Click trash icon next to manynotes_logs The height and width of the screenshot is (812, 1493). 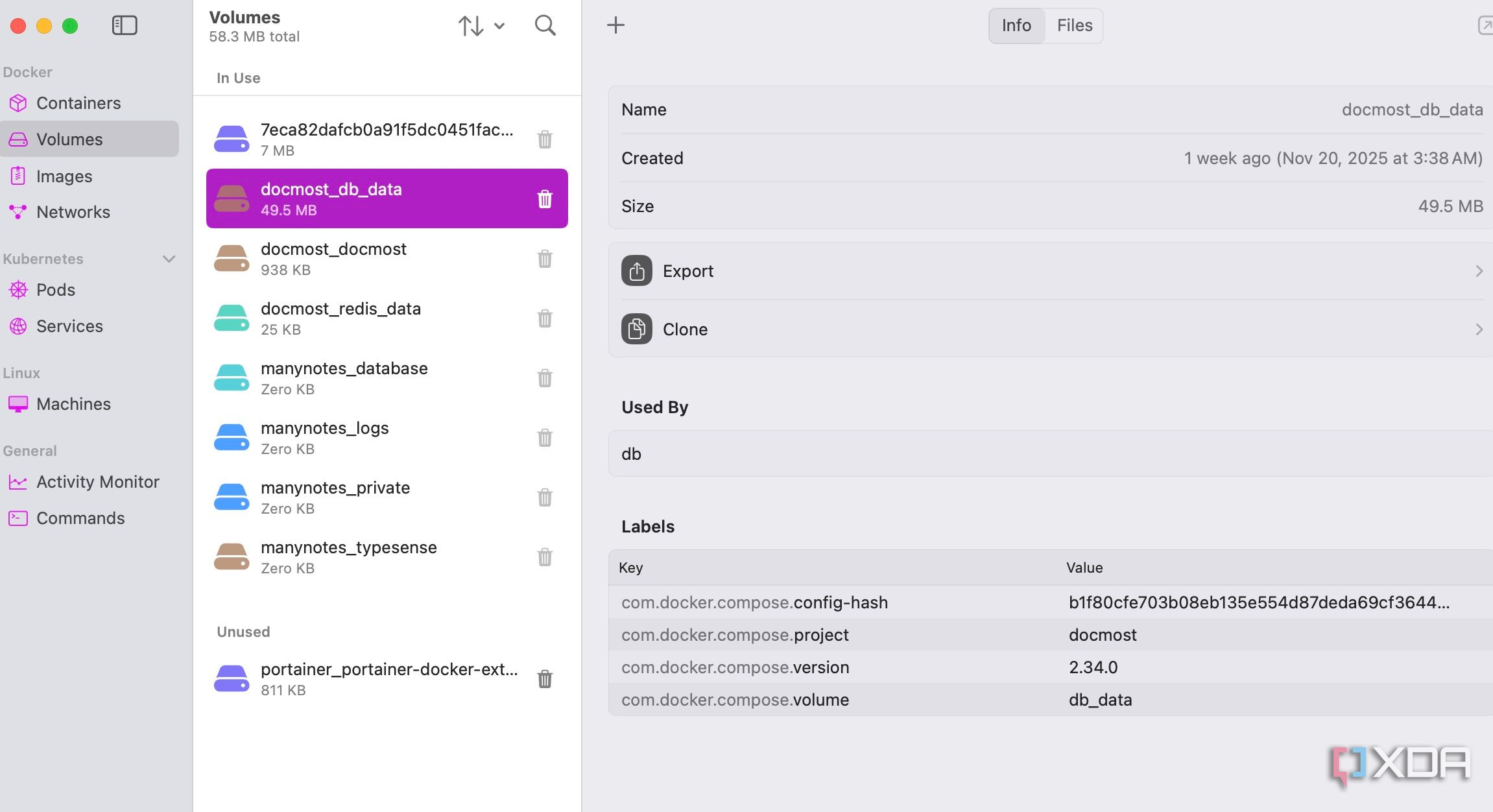[x=545, y=437]
